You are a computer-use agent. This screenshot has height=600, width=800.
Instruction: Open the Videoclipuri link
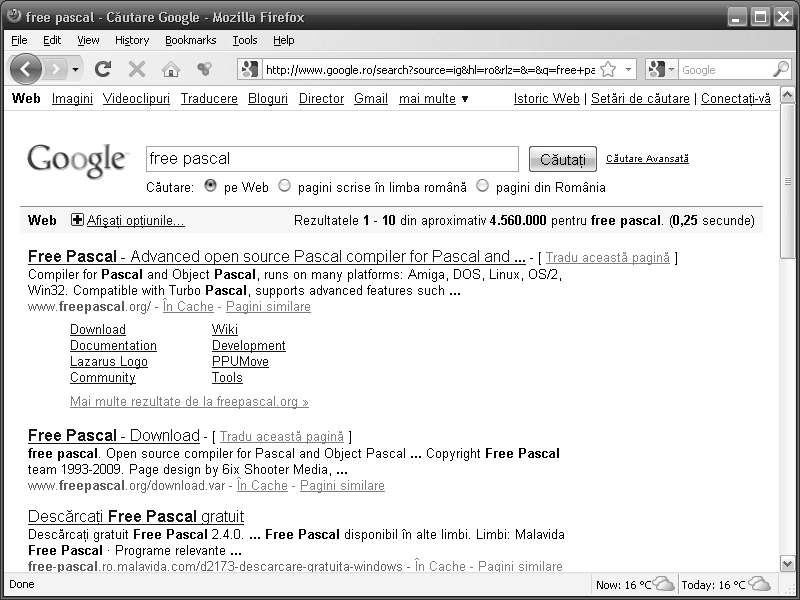click(136, 98)
